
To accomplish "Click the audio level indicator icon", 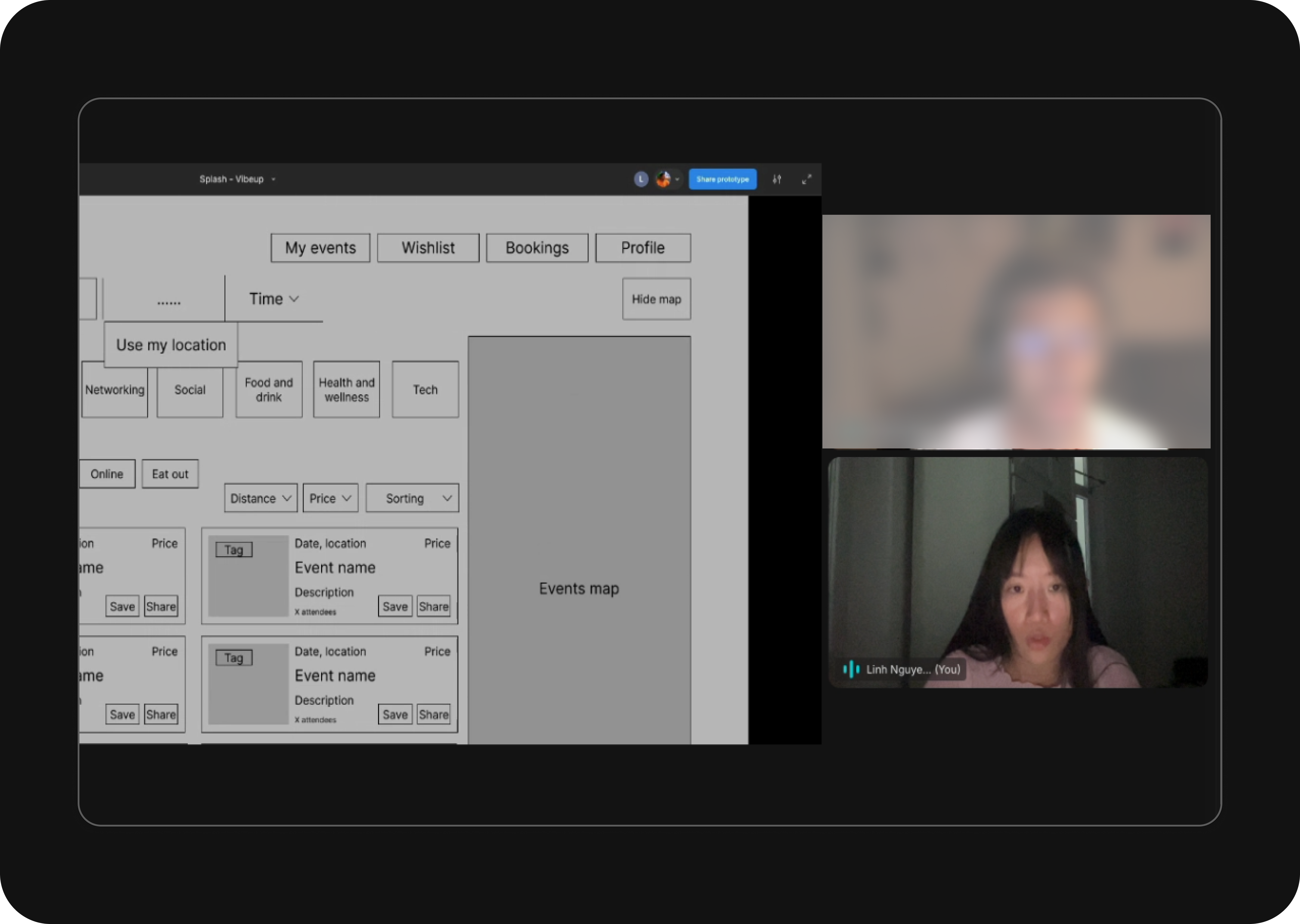I will coord(851,669).
